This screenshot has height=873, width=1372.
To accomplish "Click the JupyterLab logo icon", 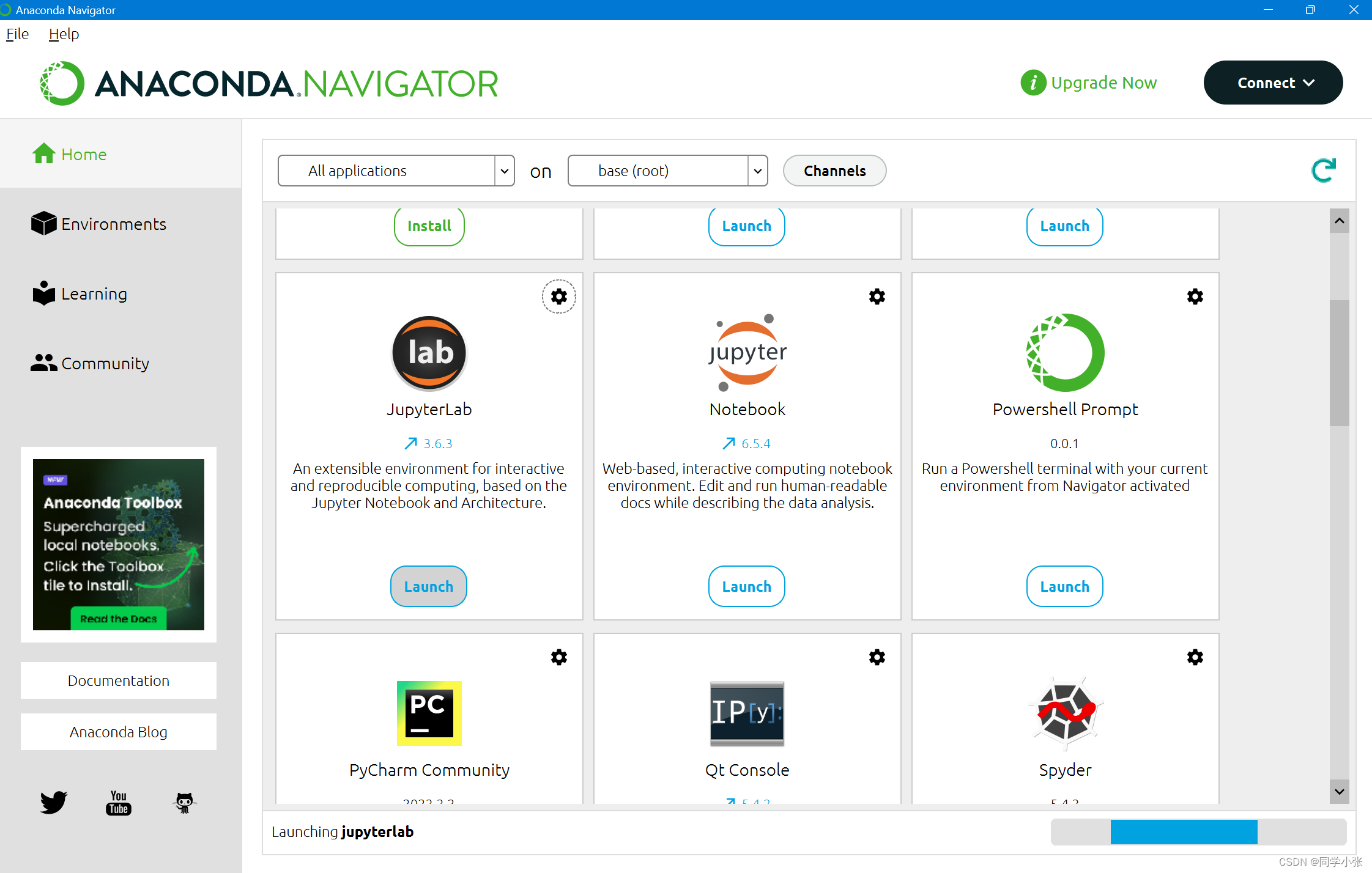I will (x=429, y=353).
